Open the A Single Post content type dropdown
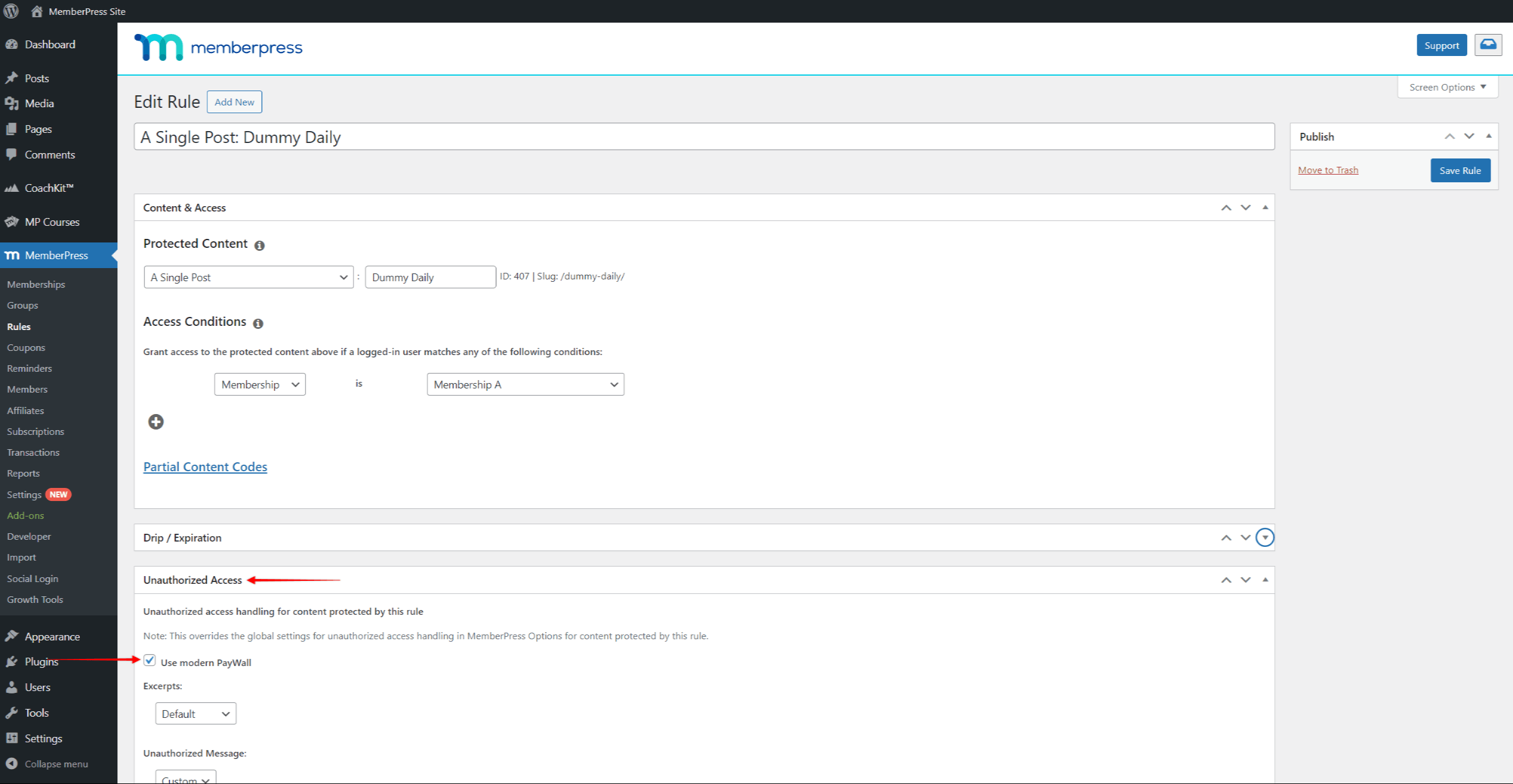This screenshot has width=1513, height=784. tap(248, 277)
